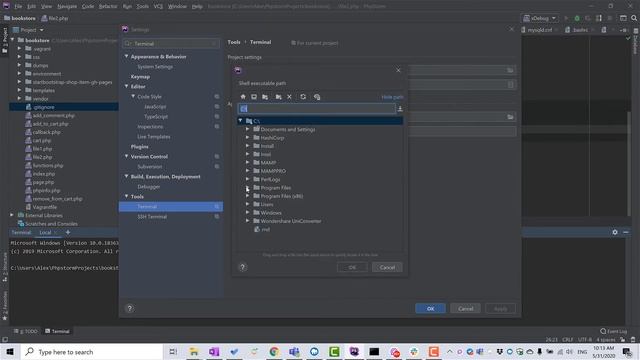
Task: Select Plugins in settings tree
Action: (140, 147)
